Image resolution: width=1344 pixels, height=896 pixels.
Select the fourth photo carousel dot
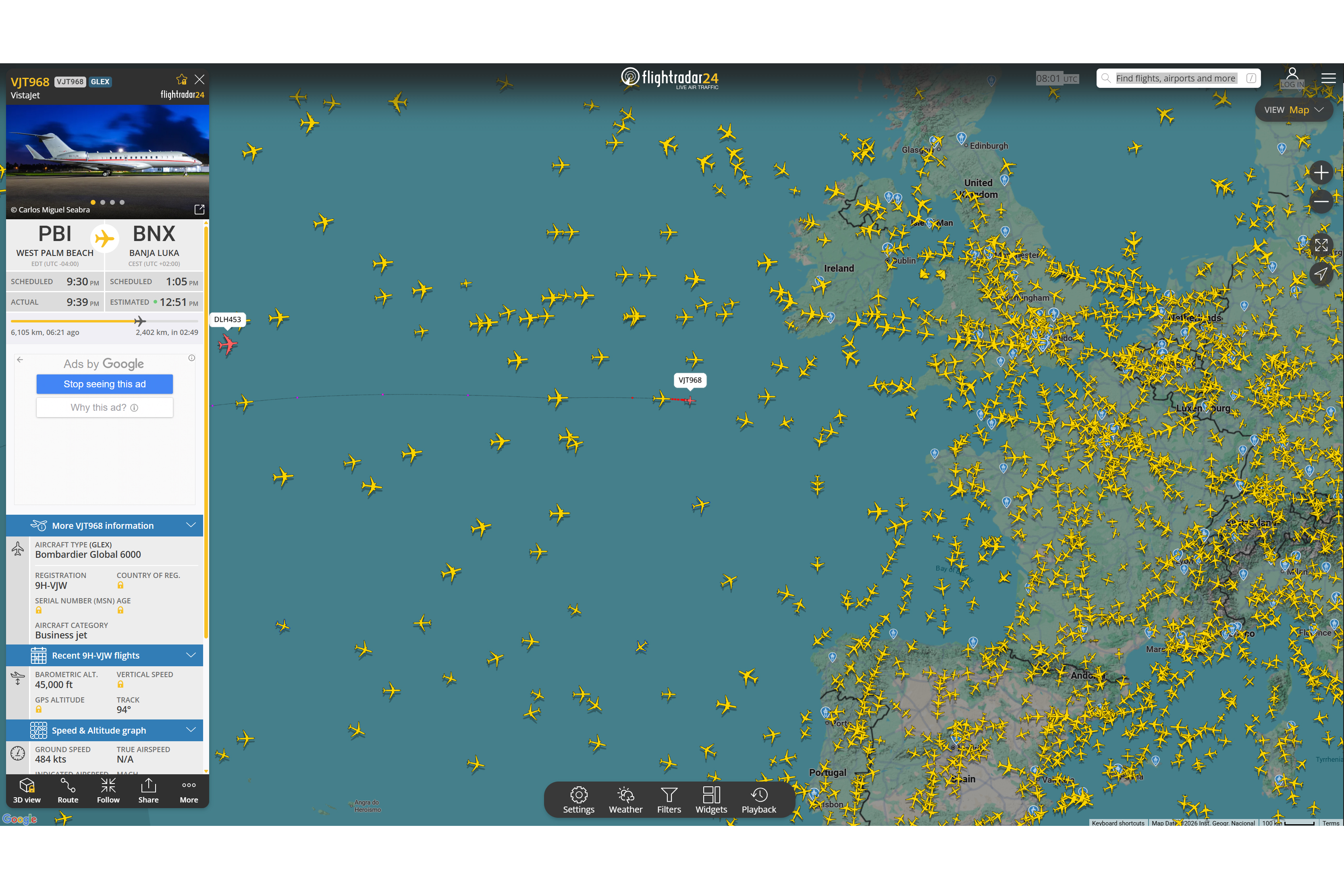click(x=122, y=202)
